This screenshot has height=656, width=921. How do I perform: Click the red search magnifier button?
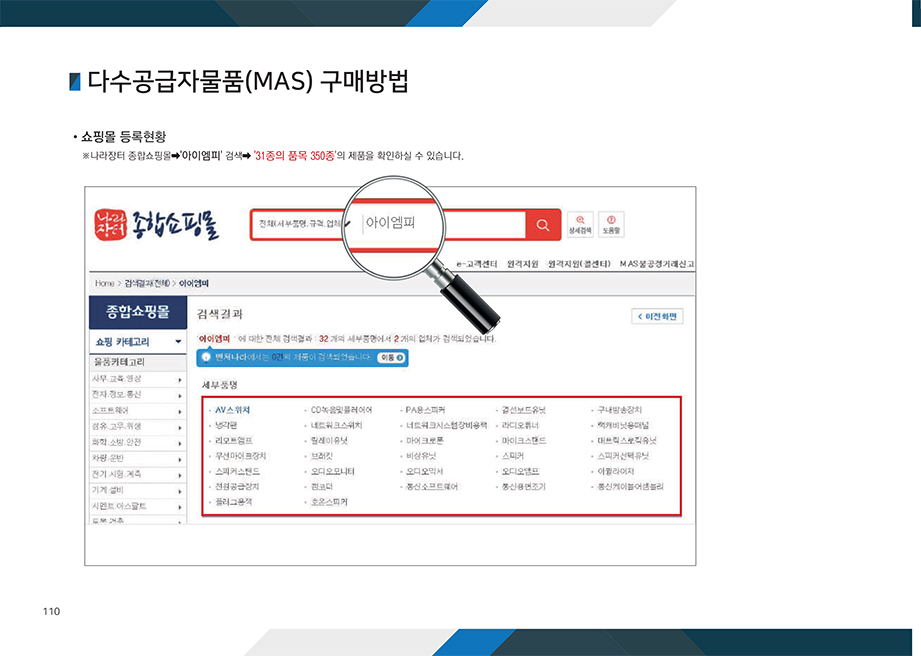pos(542,225)
